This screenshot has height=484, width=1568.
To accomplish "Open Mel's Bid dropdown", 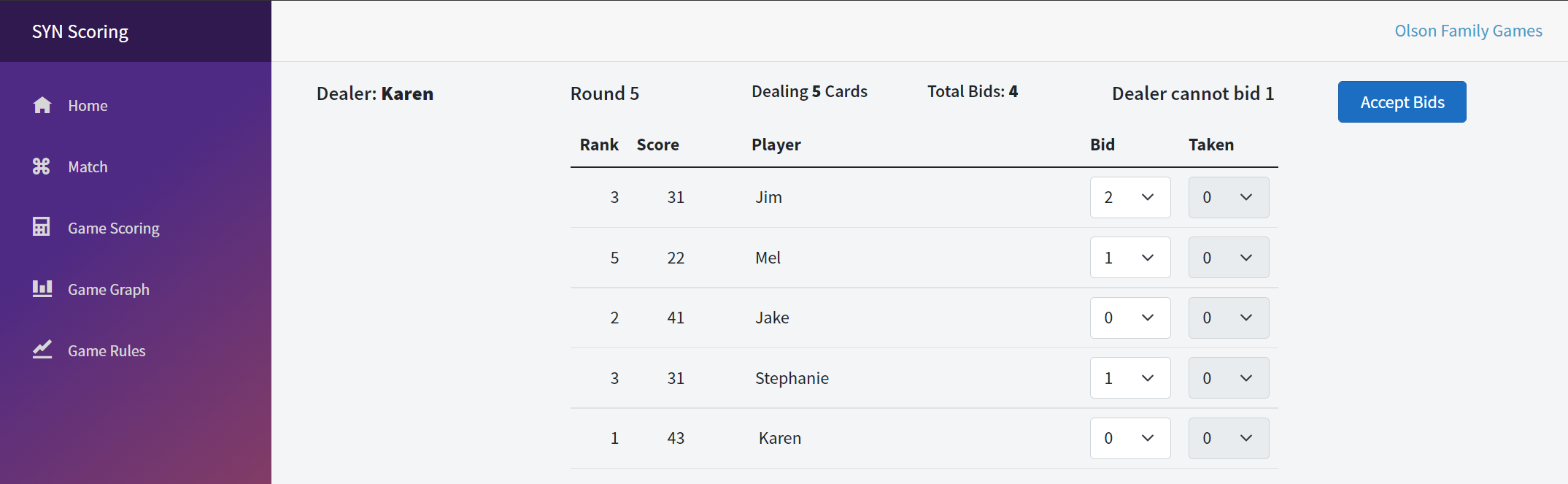I will [x=1129, y=258].
